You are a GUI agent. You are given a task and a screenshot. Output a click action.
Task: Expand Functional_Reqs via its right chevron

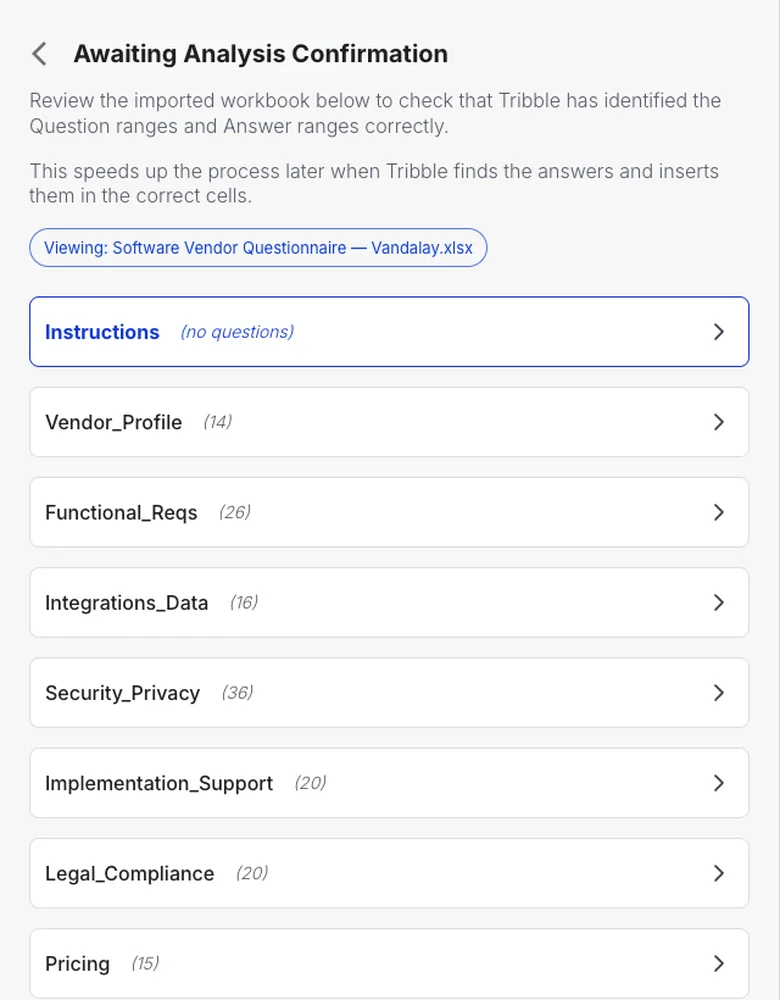(x=719, y=512)
